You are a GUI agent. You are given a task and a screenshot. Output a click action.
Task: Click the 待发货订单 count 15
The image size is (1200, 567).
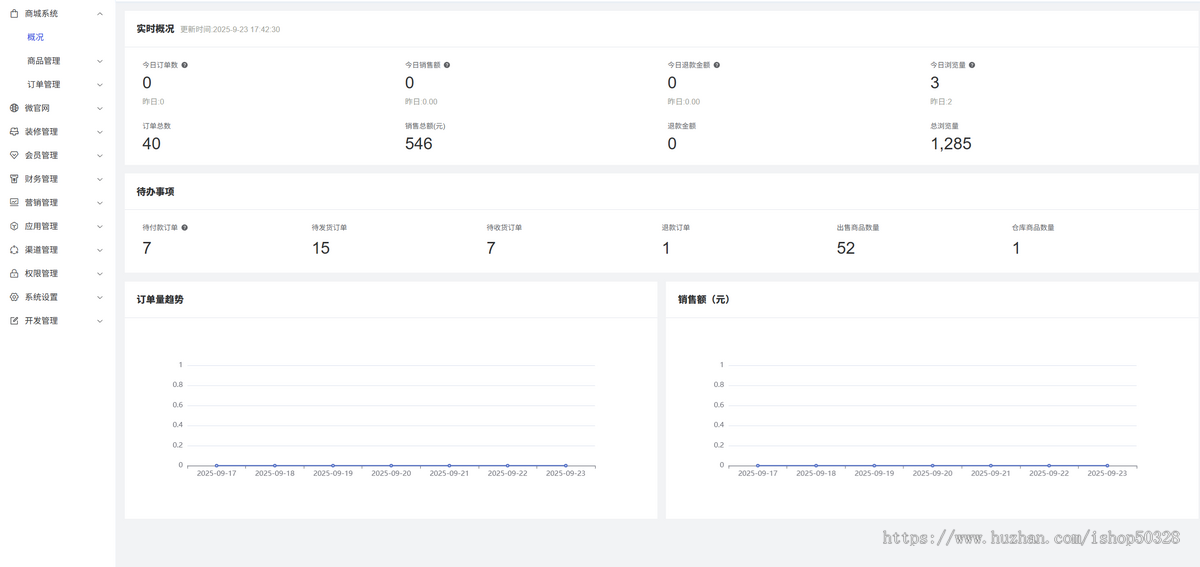click(x=321, y=248)
